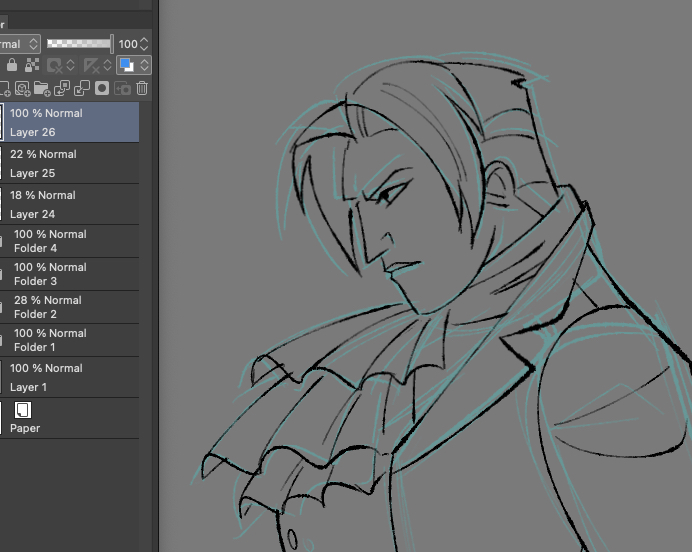The width and height of the screenshot is (692, 552).
Task: Toggle Lock Transparent Pixels
Action: pyautogui.click(x=31, y=66)
